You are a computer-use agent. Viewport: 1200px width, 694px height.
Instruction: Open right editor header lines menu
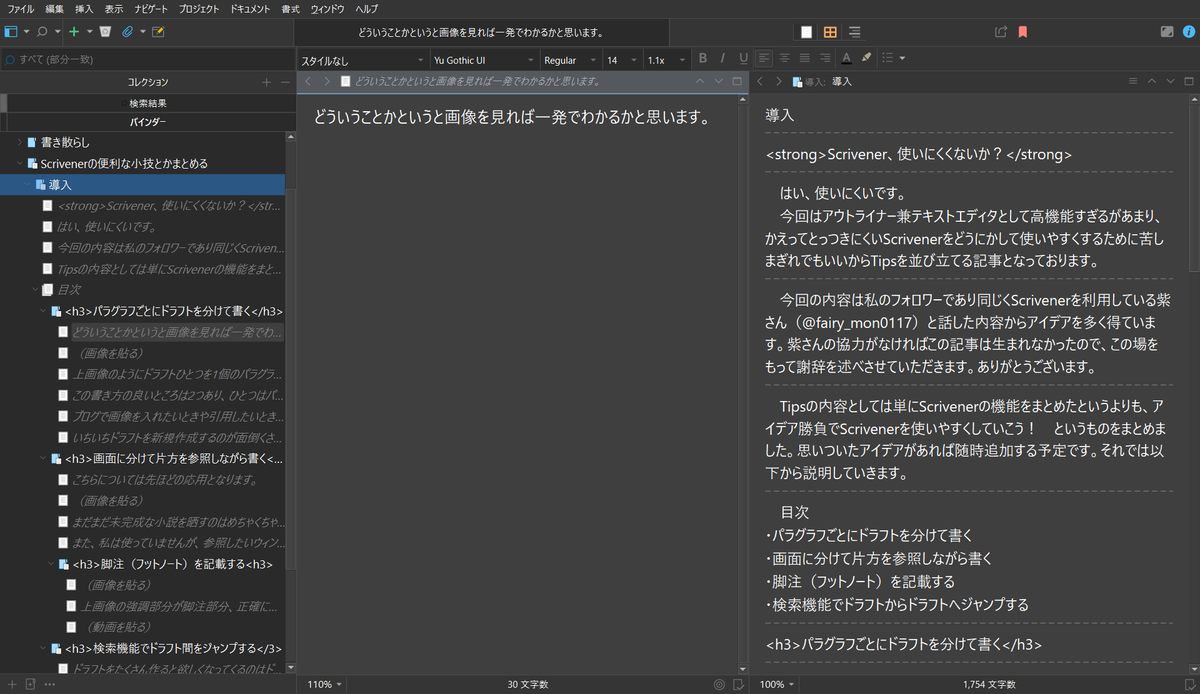coord(1133,81)
